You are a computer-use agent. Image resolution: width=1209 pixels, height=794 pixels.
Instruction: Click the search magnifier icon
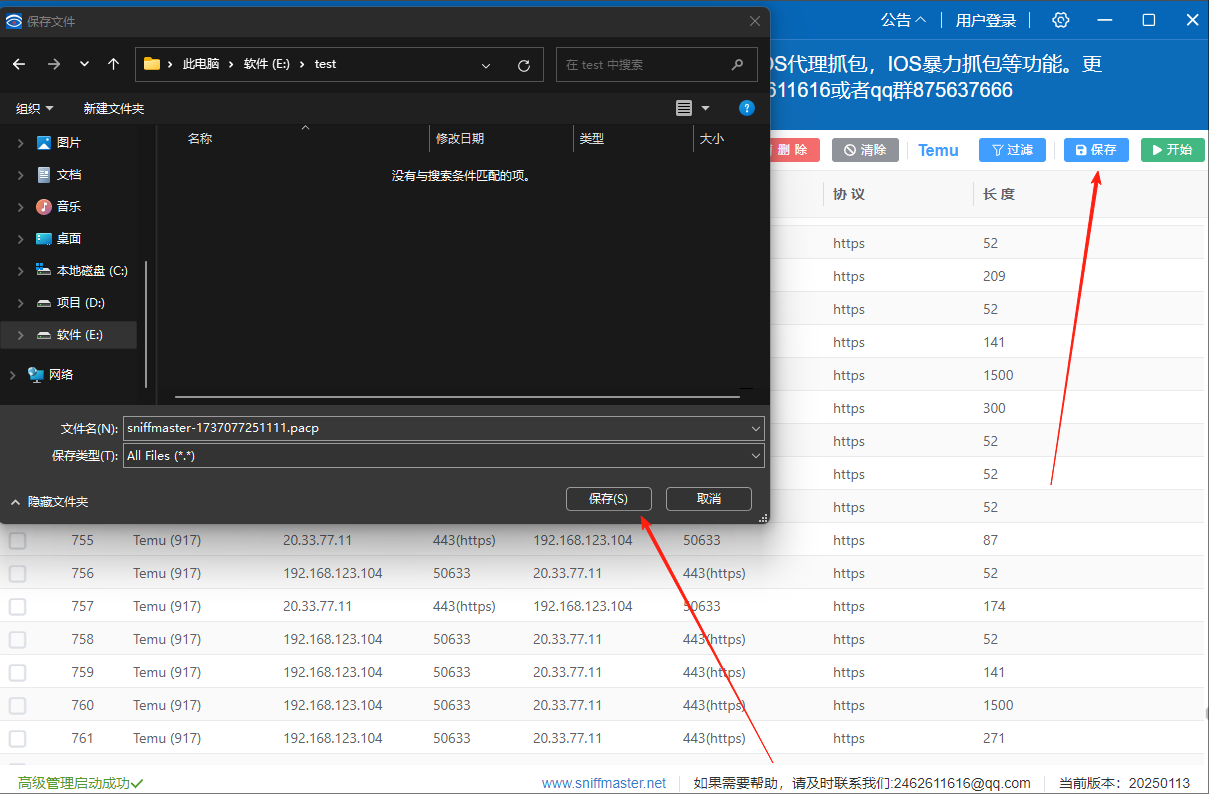click(738, 64)
